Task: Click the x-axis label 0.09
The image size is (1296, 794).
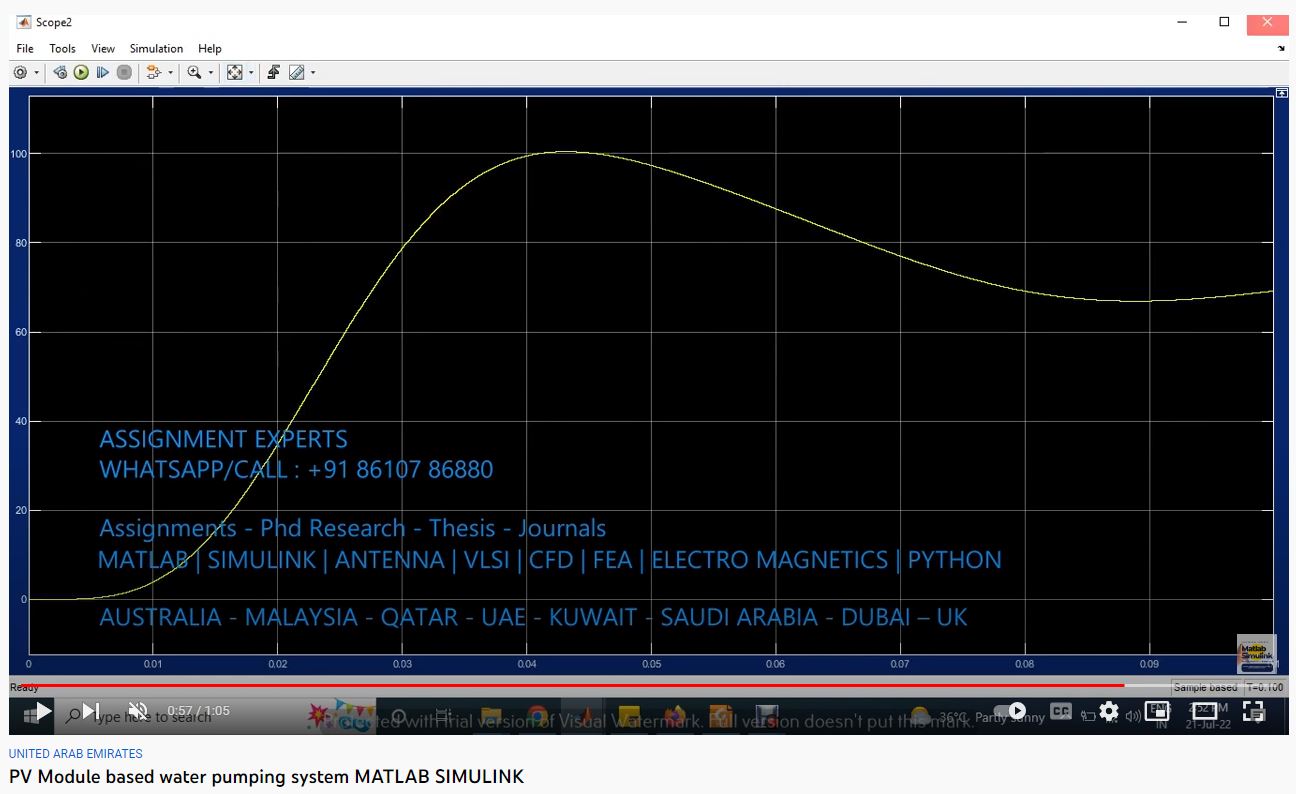Action: click(1149, 664)
